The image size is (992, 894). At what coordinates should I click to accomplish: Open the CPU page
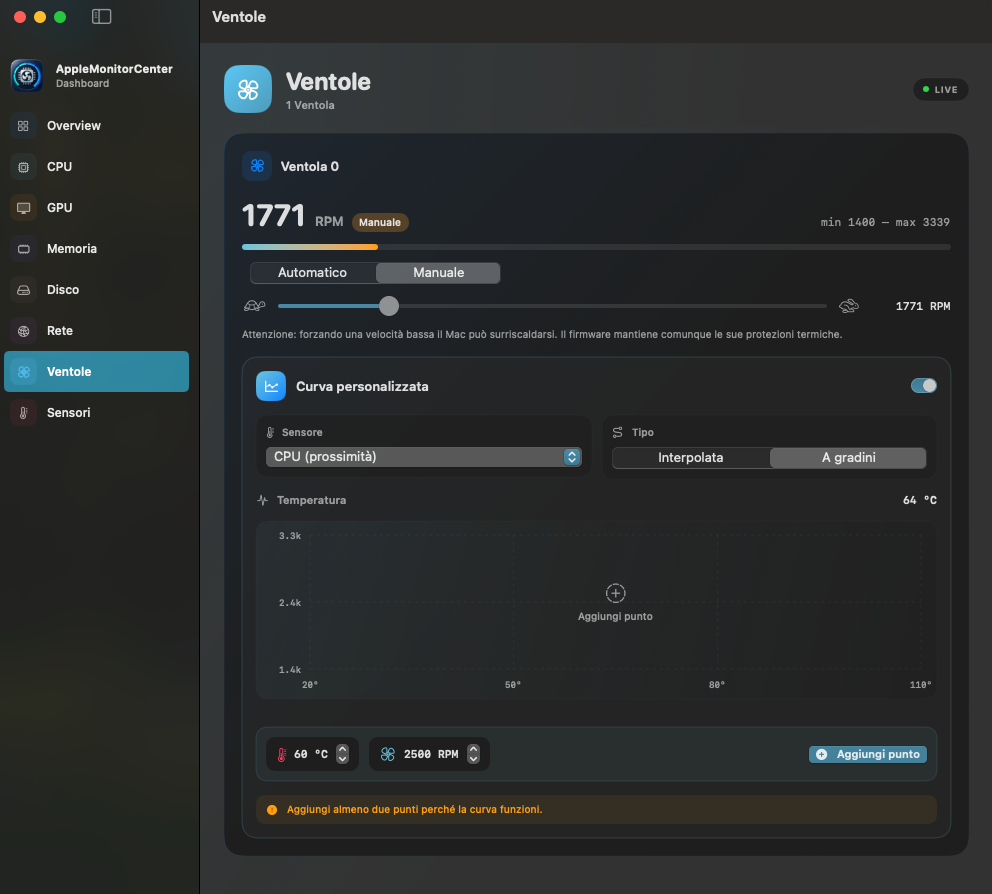(96, 167)
